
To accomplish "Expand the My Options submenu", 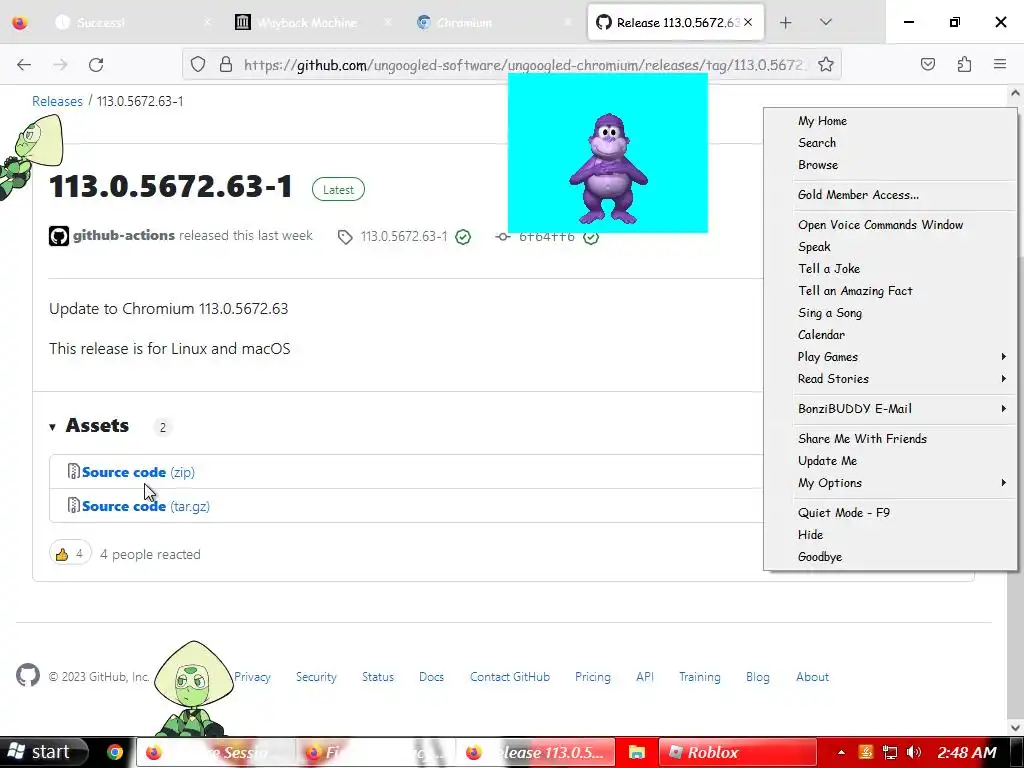I will click(890, 483).
